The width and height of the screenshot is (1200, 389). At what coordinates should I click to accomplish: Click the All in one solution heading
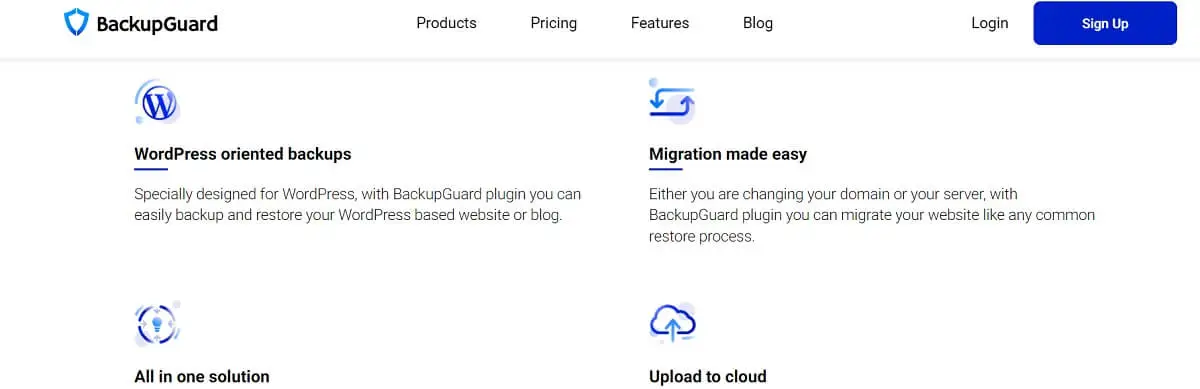pos(202,377)
